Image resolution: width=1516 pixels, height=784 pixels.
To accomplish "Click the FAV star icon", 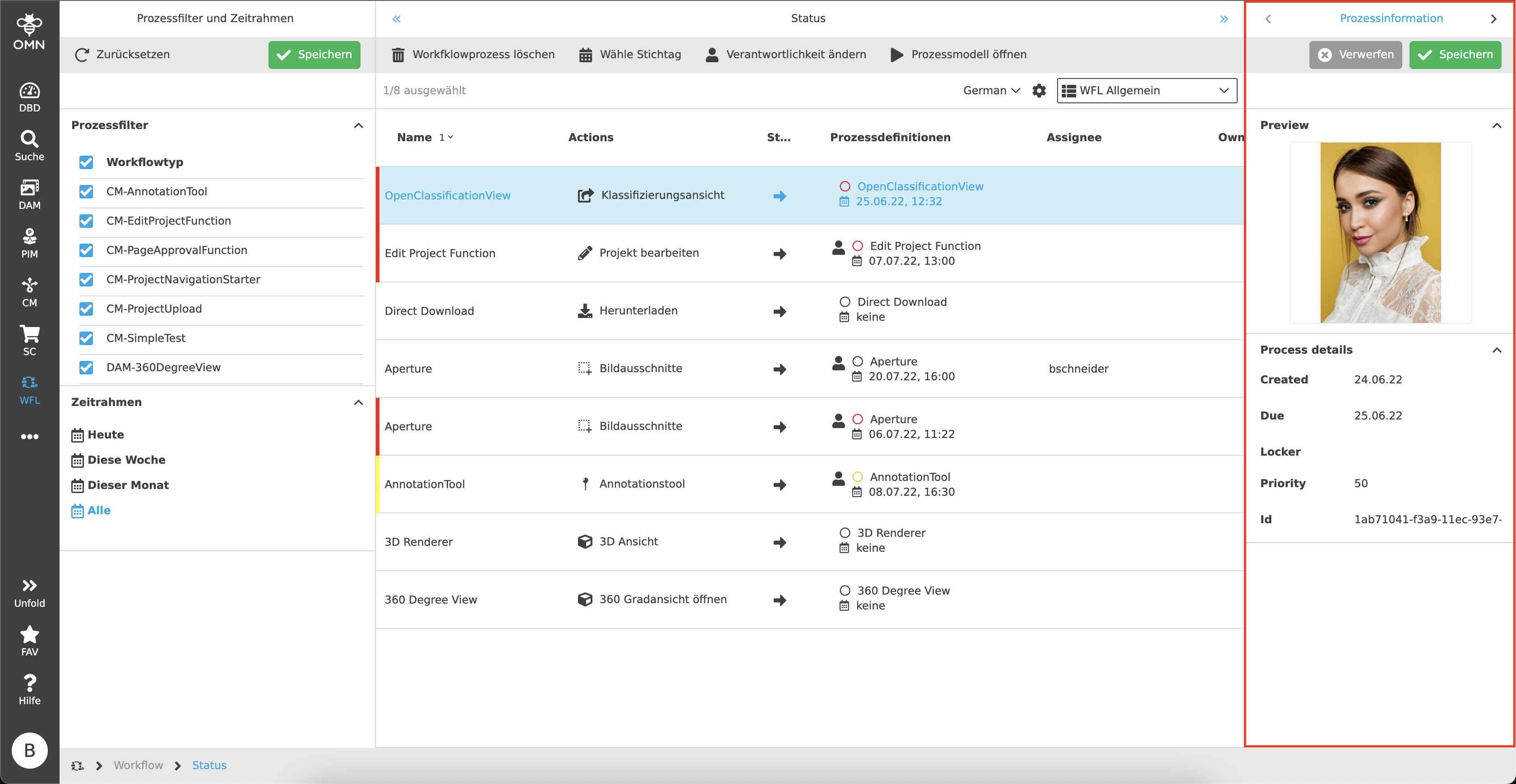I will click(29, 641).
